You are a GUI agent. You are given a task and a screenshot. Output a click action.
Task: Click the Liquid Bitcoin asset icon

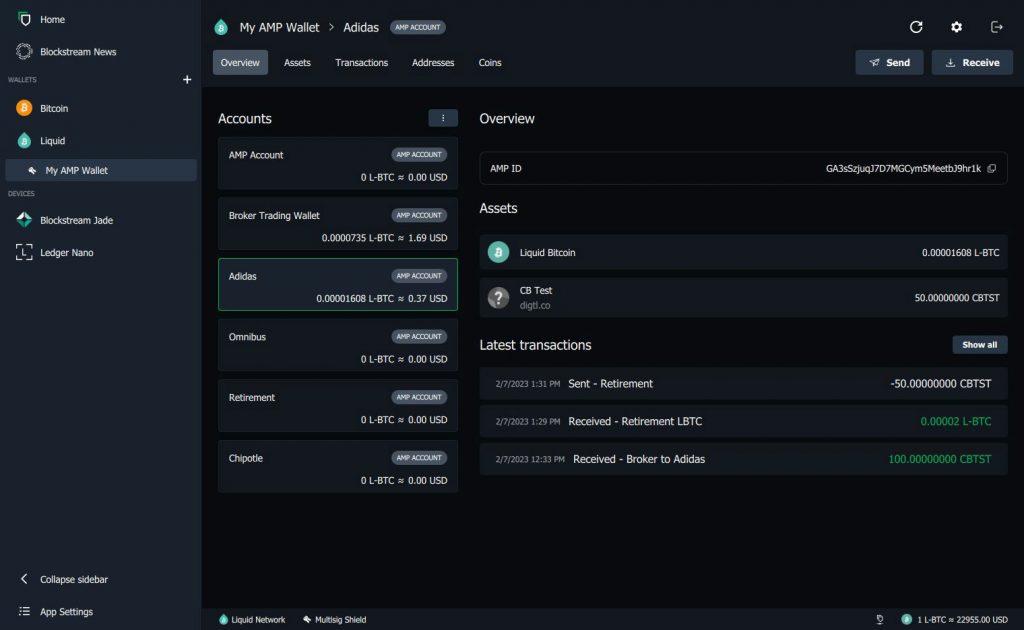(x=498, y=252)
